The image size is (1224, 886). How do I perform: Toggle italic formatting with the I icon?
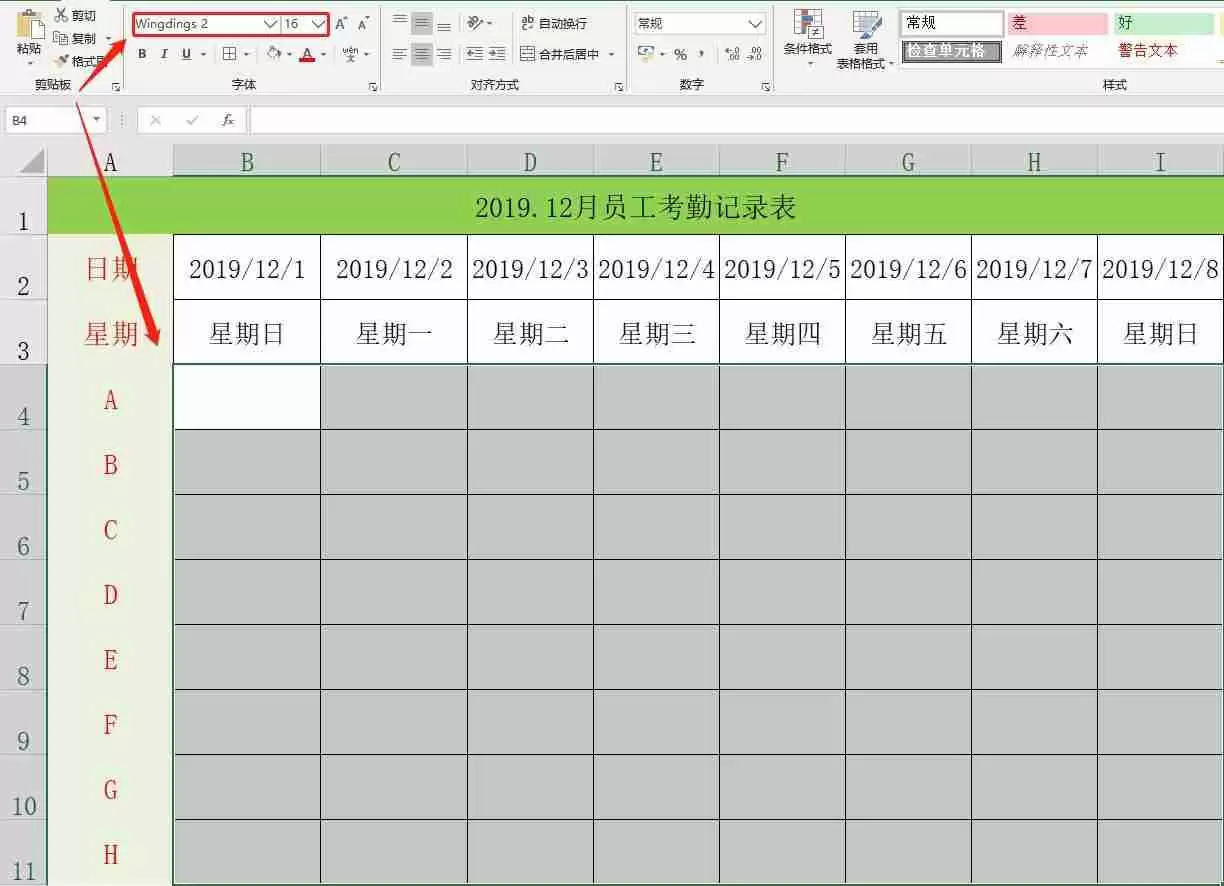point(163,54)
